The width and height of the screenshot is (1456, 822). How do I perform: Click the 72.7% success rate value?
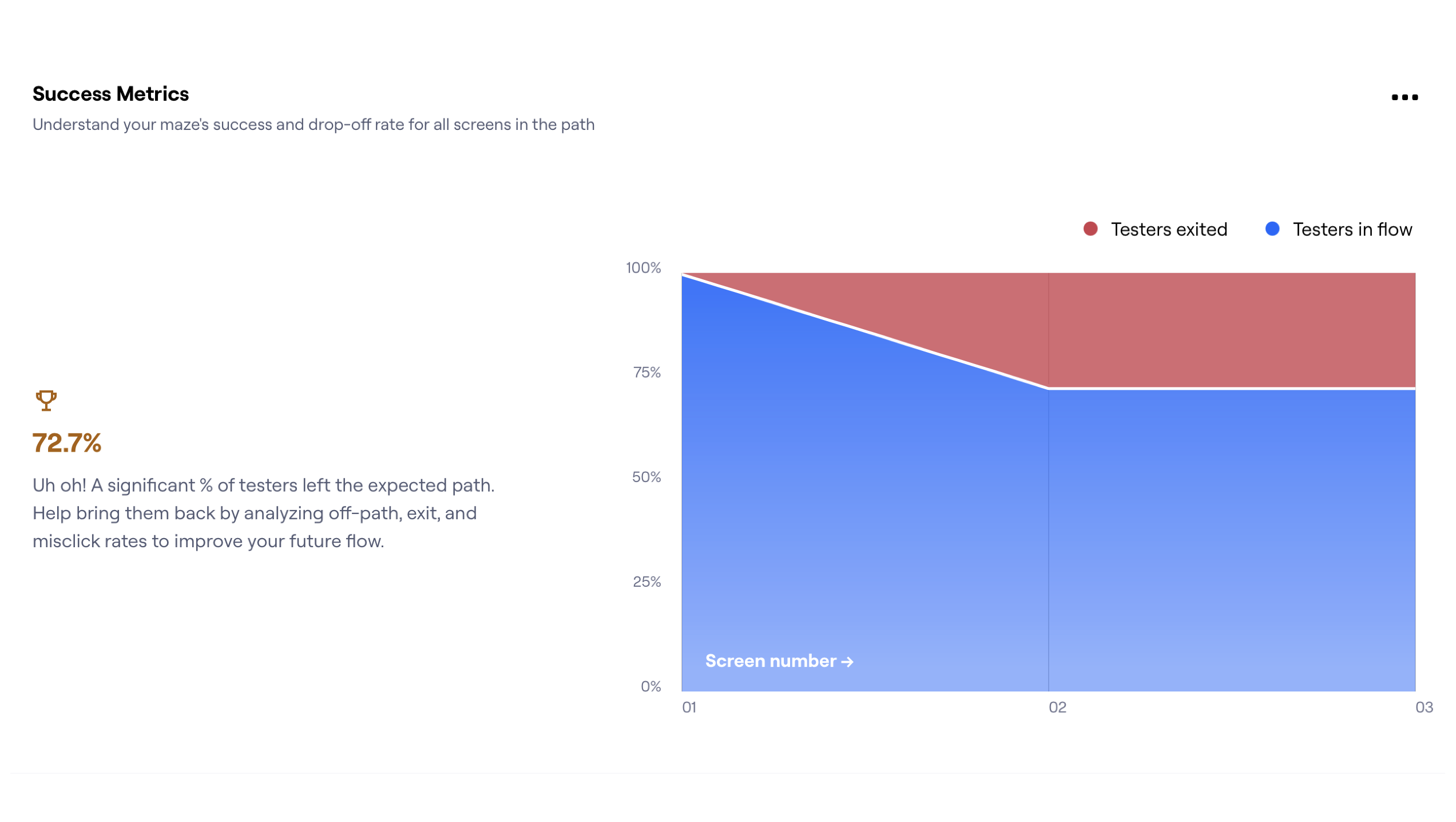[x=67, y=443]
